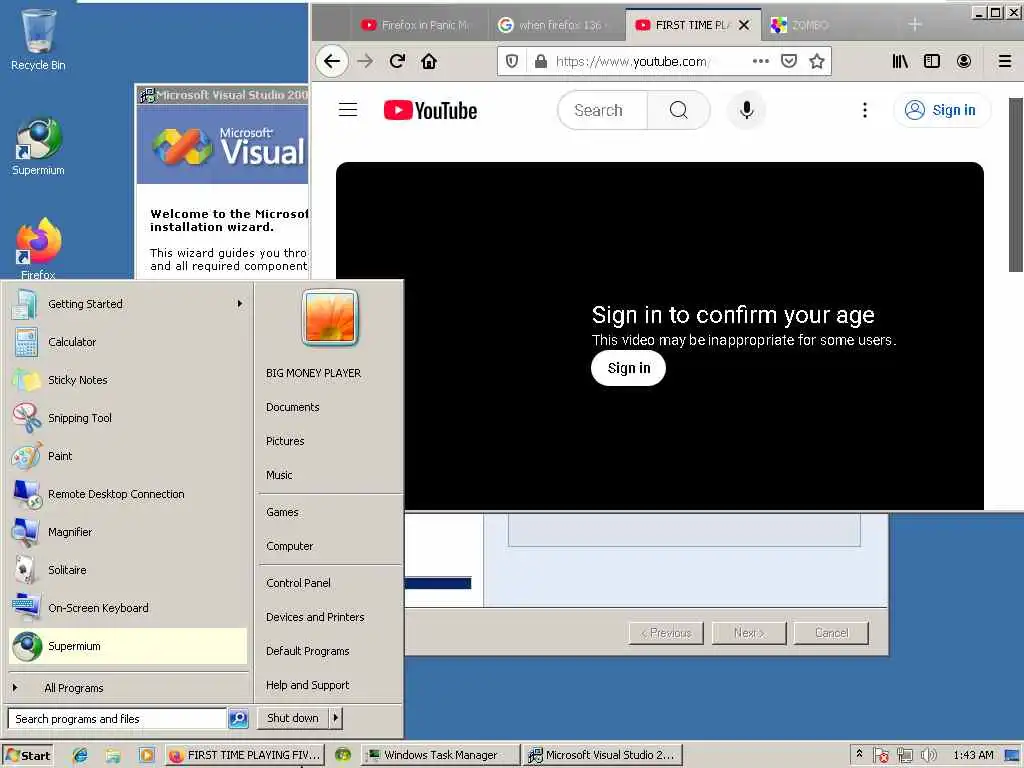1024x768 pixels.
Task: View site security lock info
Action: click(541, 61)
